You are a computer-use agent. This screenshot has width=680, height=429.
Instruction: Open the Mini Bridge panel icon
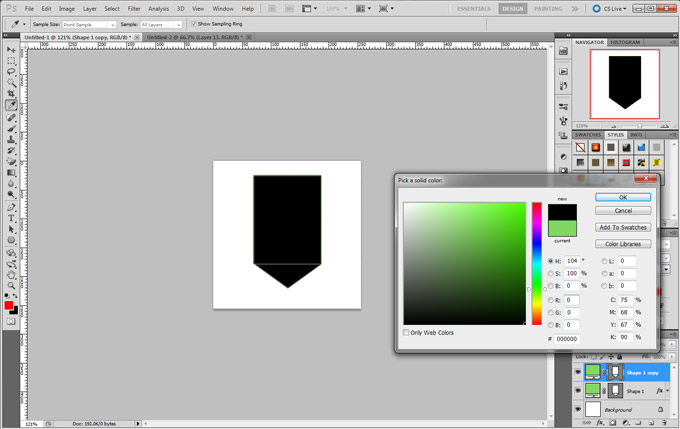click(563, 51)
